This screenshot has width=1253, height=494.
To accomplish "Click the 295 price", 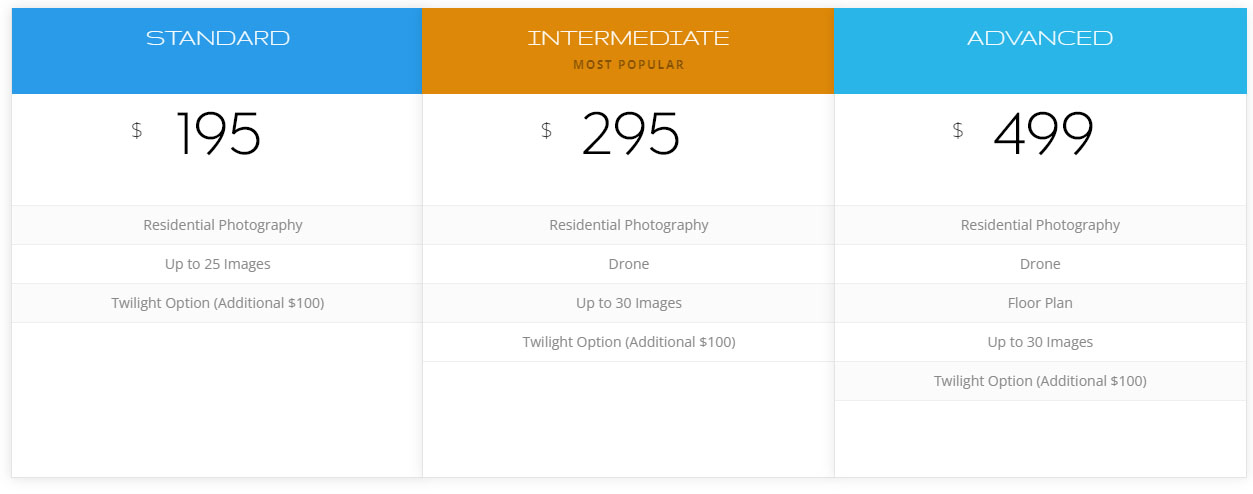I will [x=630, y=134].
